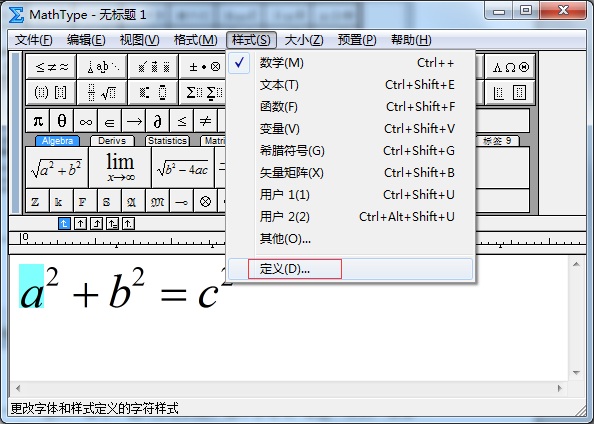
Task: Insert the limit x→∞ expression
Action: (120, 167)
